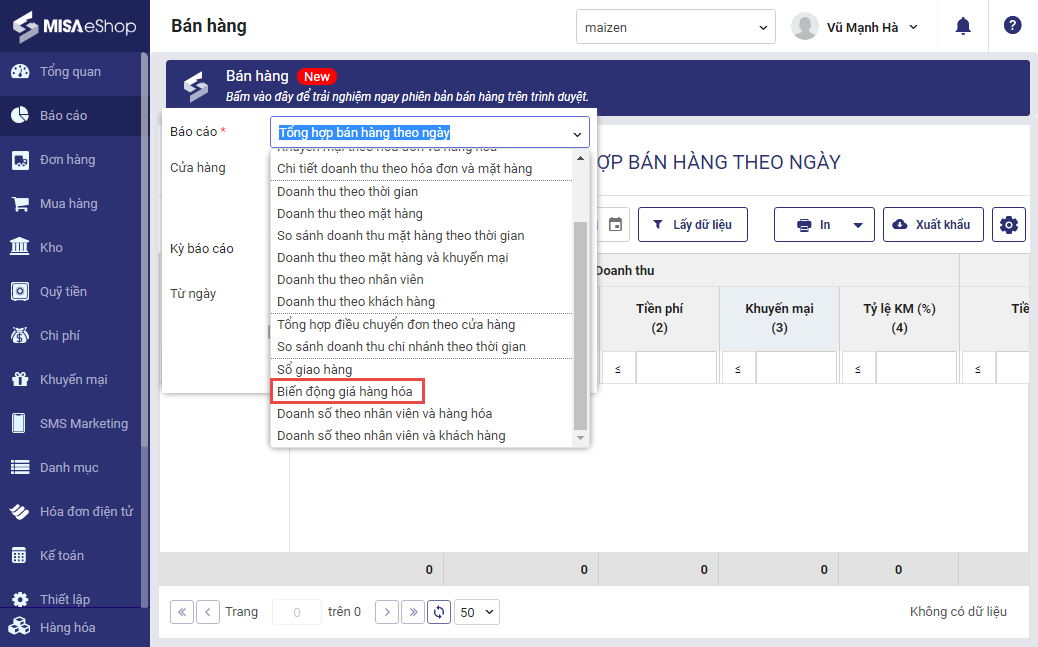Open the Tổng quan dashboard icon
Viewport: 1038px width, 647px height.
(20, 72)
